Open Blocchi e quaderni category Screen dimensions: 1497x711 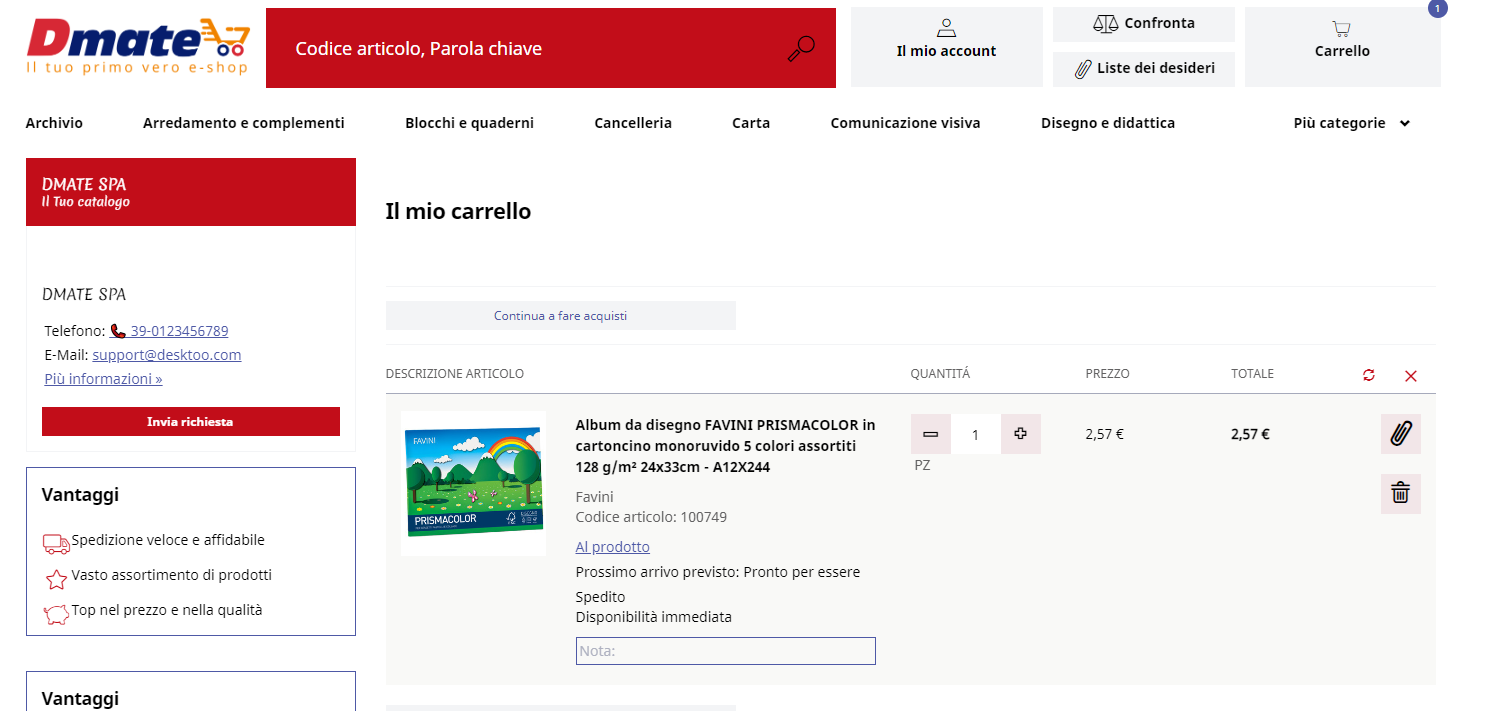pyautogui.click(x=469, y=123)
